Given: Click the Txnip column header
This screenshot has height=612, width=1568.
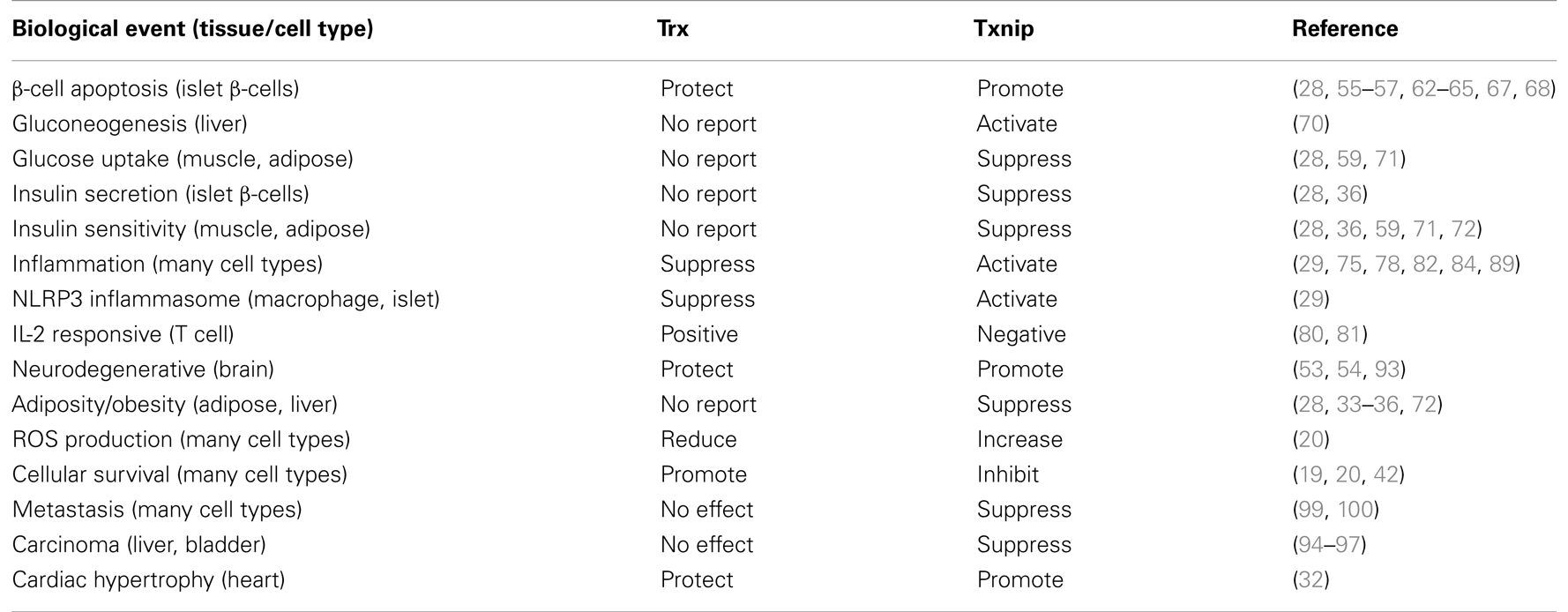Looking at the screenshot, I should tap(1004, 29).
